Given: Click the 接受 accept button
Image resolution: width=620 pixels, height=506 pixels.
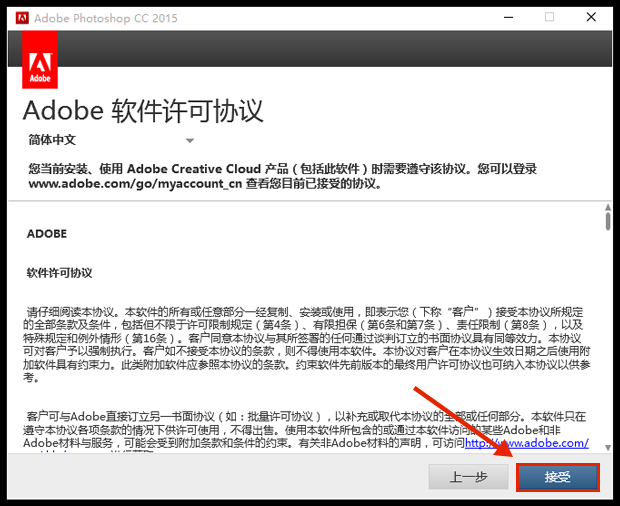Looking at the screenshot, I should [558, 477].
